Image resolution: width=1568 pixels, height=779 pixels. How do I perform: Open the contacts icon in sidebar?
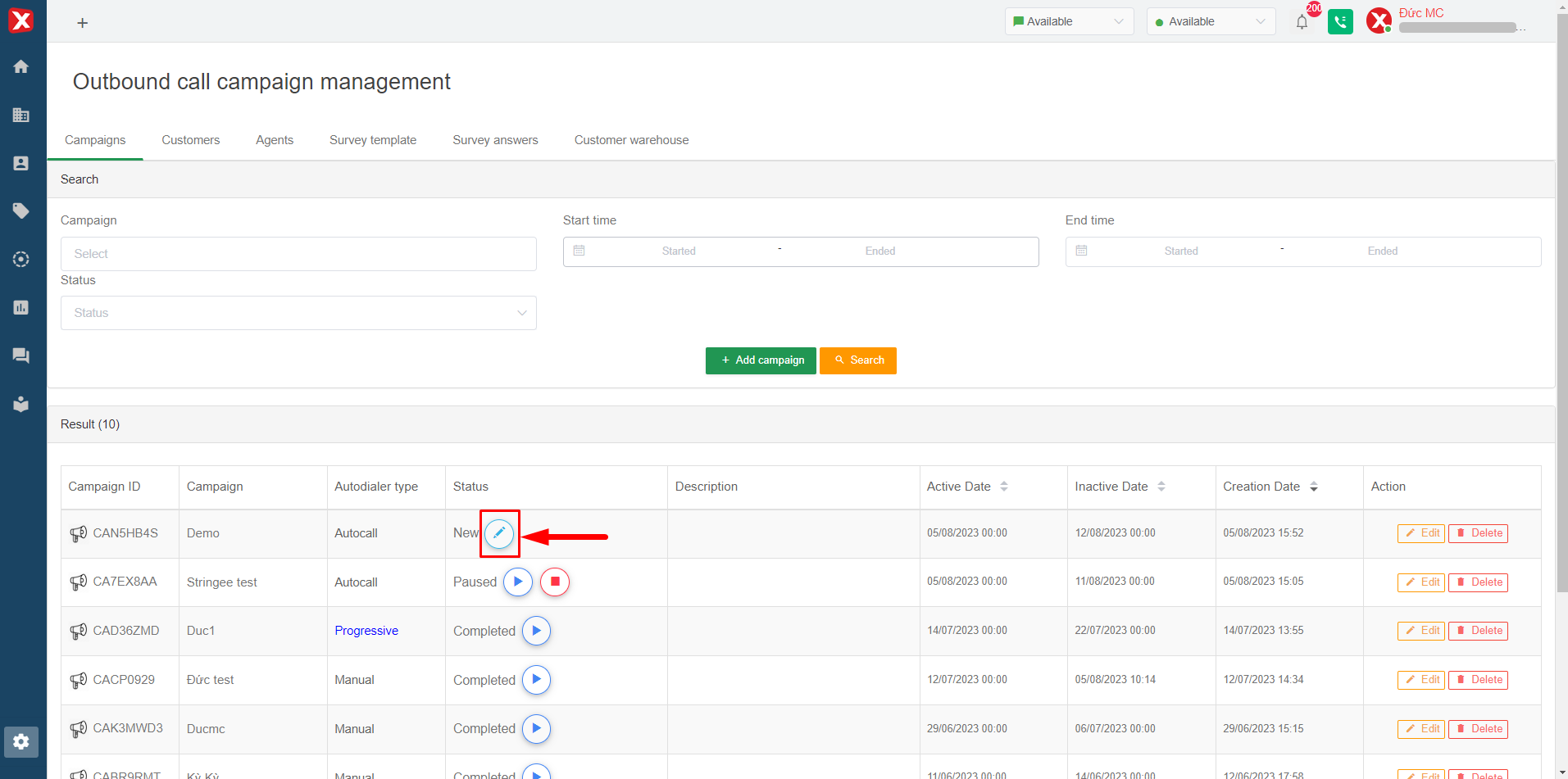(21, 163)
